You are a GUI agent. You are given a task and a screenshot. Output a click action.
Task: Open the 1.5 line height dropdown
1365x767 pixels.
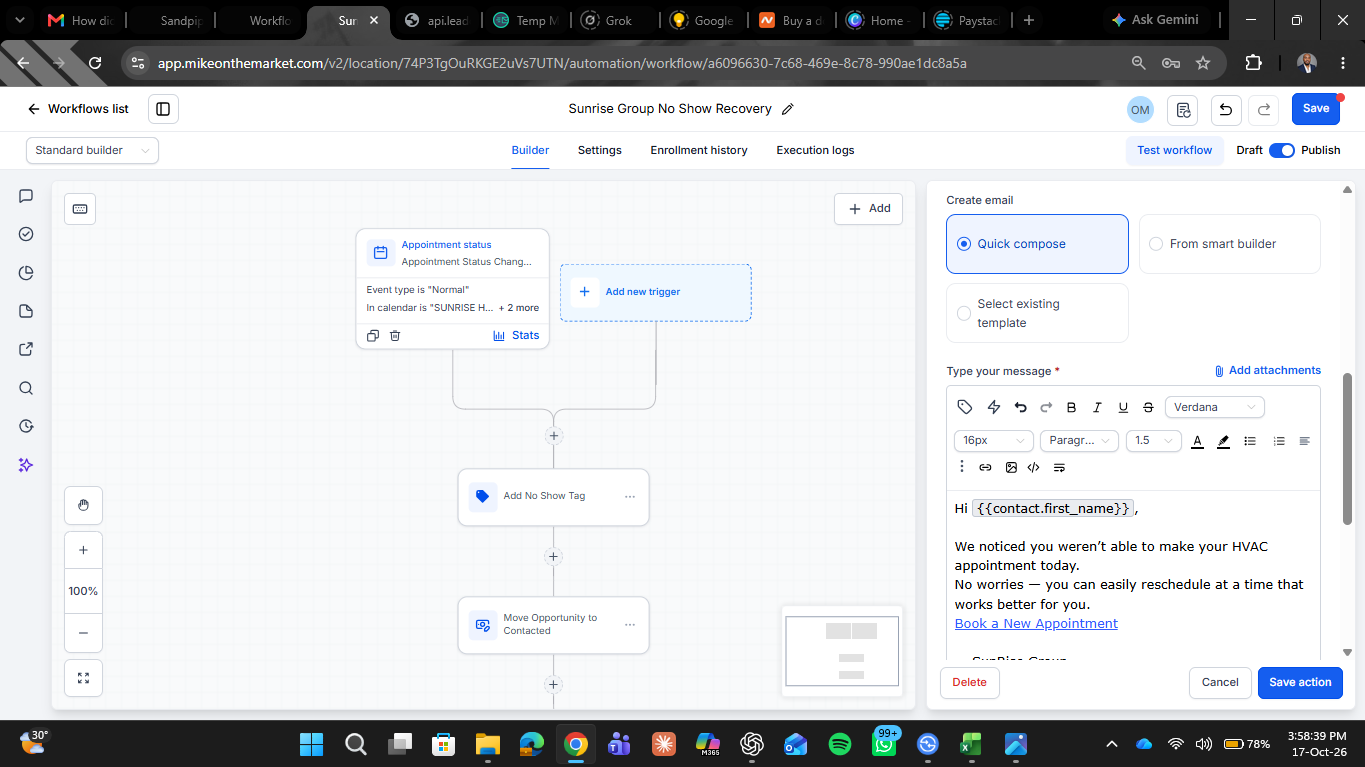coord(1154,441)
